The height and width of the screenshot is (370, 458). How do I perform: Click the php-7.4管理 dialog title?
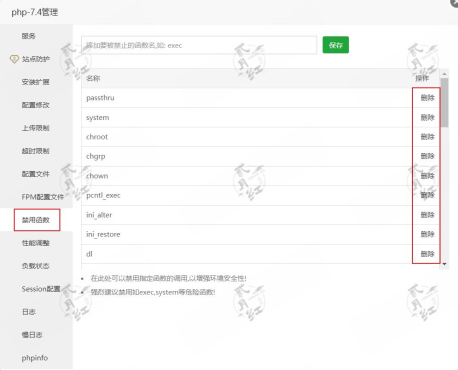[x=35, y=12]
